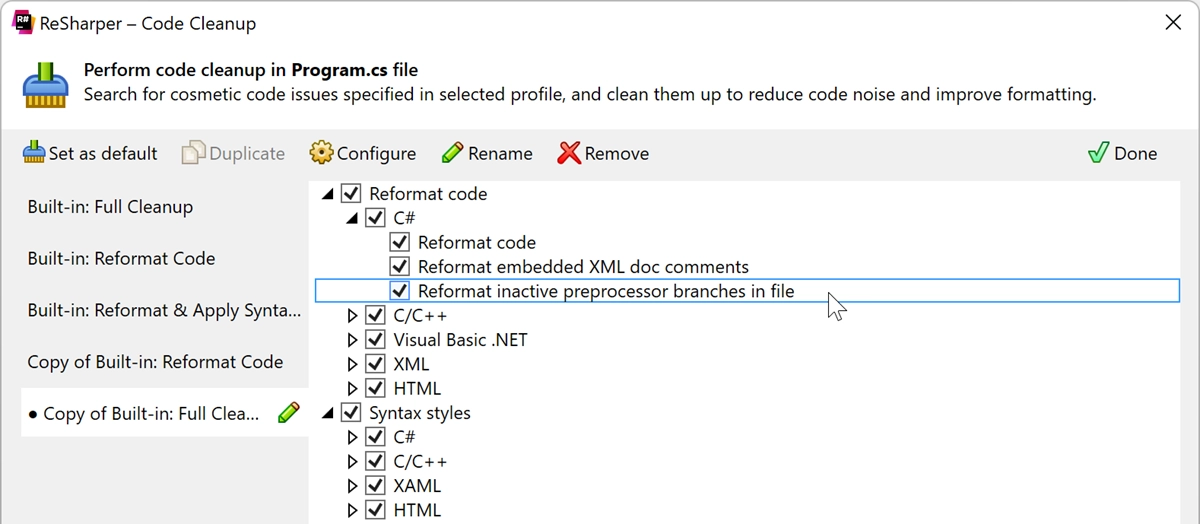This screenshot has height=524, width=1200.
Task: Click the Configure gear icon
Action: [321, 153]
